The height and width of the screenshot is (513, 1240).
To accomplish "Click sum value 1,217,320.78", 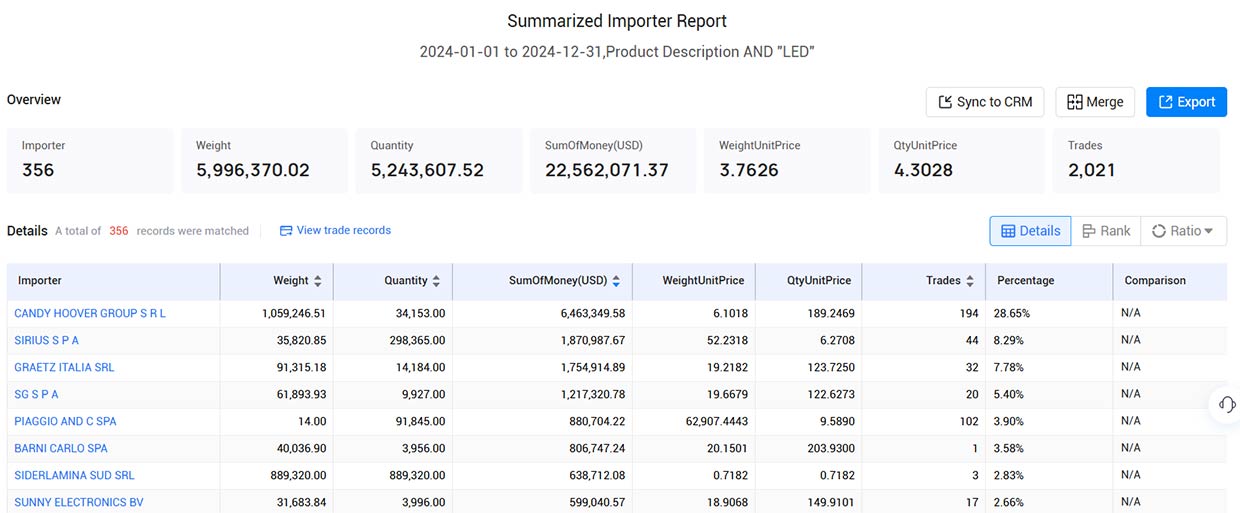I will [592, 394].
